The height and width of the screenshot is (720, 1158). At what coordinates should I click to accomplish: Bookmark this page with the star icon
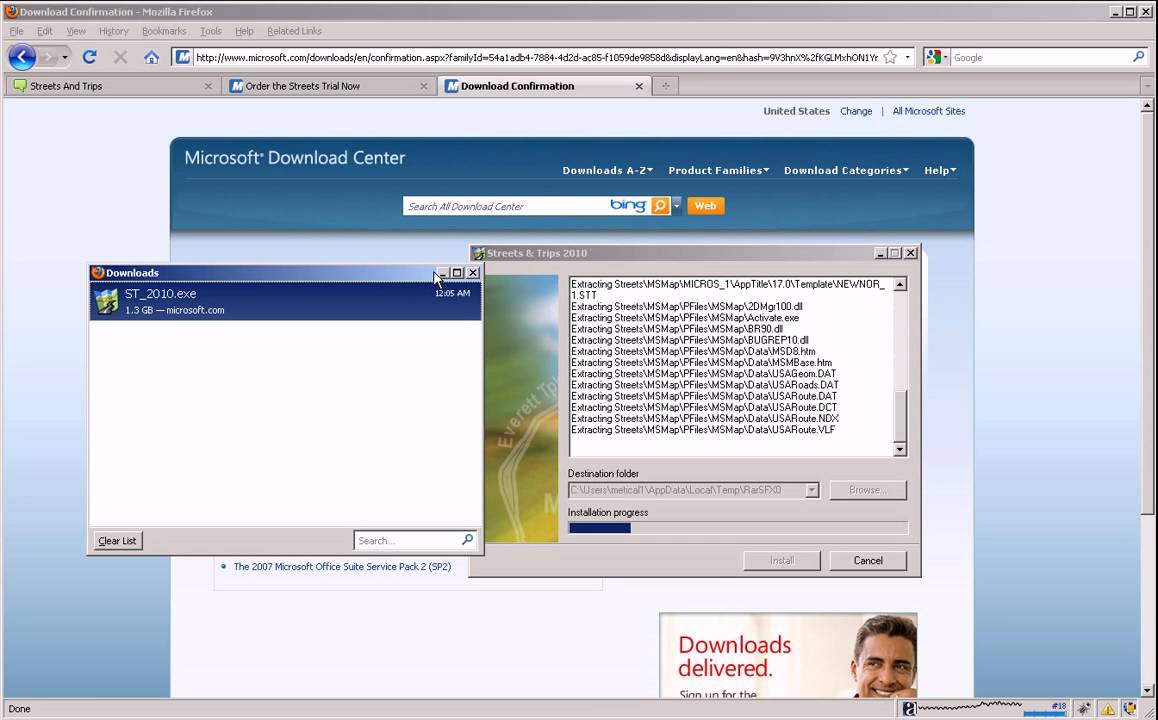click(x=891, y=57)
